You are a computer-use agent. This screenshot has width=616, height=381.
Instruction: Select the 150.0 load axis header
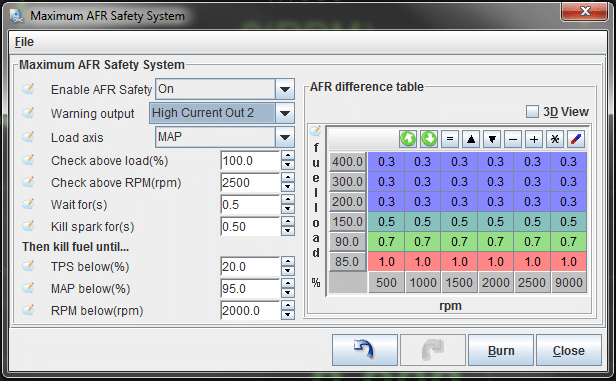click(x=347, y=222)
